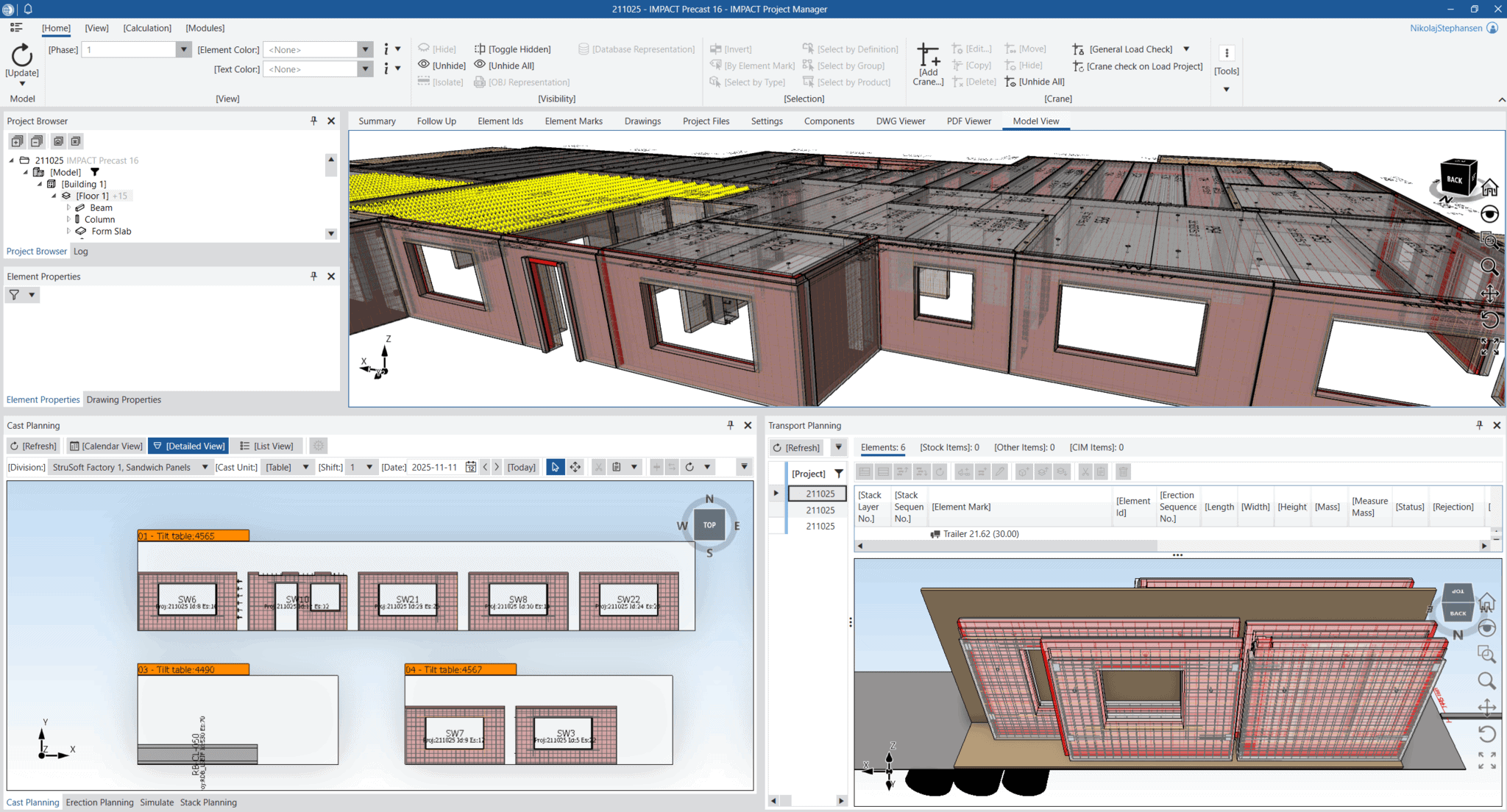Click the Shift number selector in Cast Planning
Viewport: 1507px width, 812px height.
(x=361, y=467)
